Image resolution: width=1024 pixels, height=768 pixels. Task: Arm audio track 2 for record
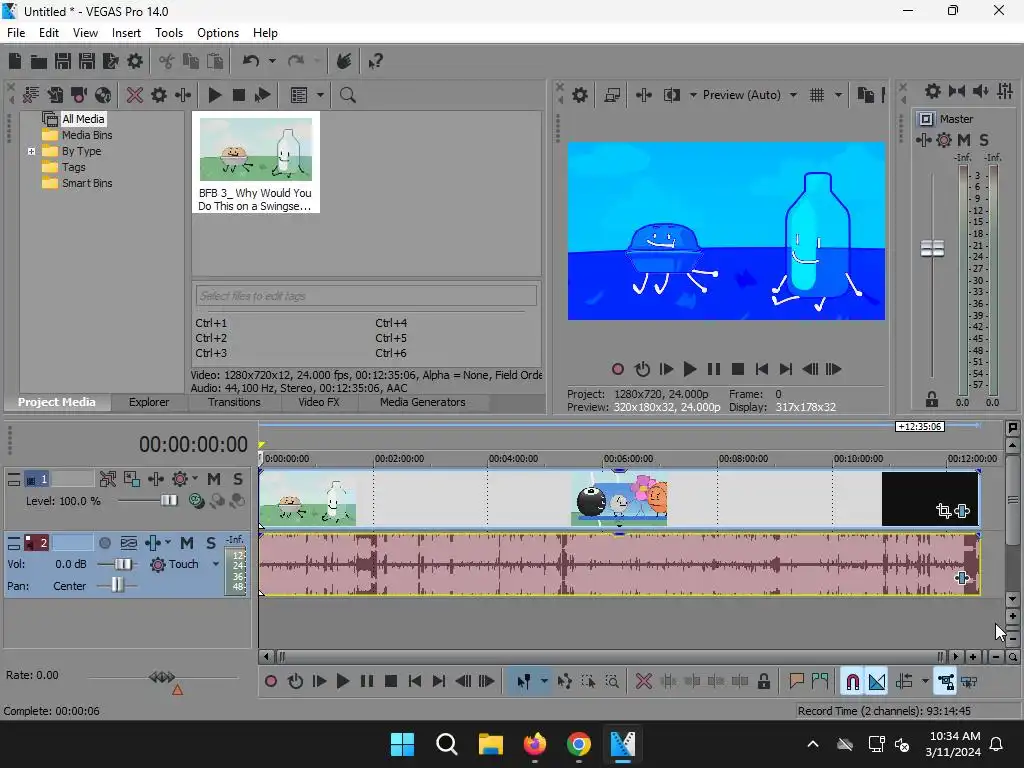click(x=104, y=543)
